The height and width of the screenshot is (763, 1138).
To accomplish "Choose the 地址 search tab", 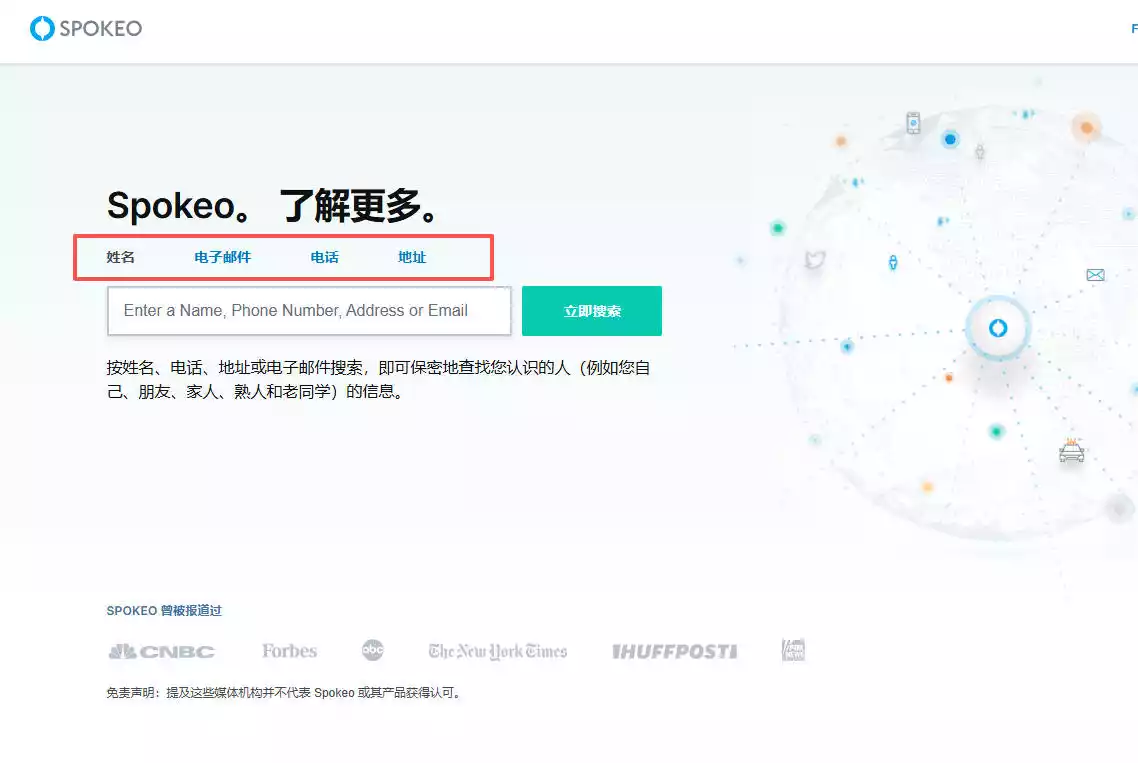I will coord(412,257).
